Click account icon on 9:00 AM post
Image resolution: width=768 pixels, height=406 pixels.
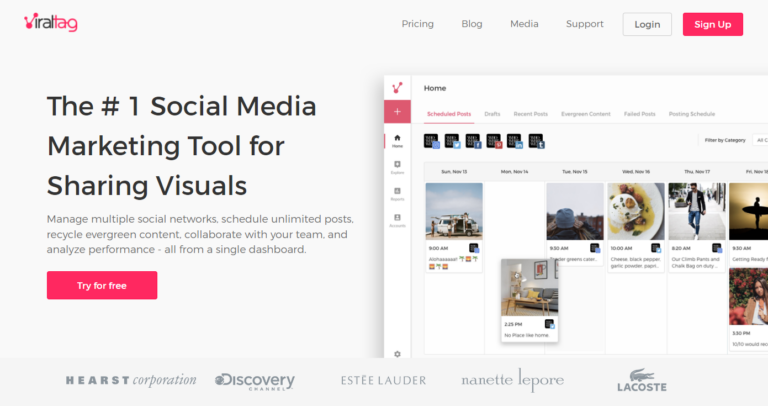coord(474,248)
